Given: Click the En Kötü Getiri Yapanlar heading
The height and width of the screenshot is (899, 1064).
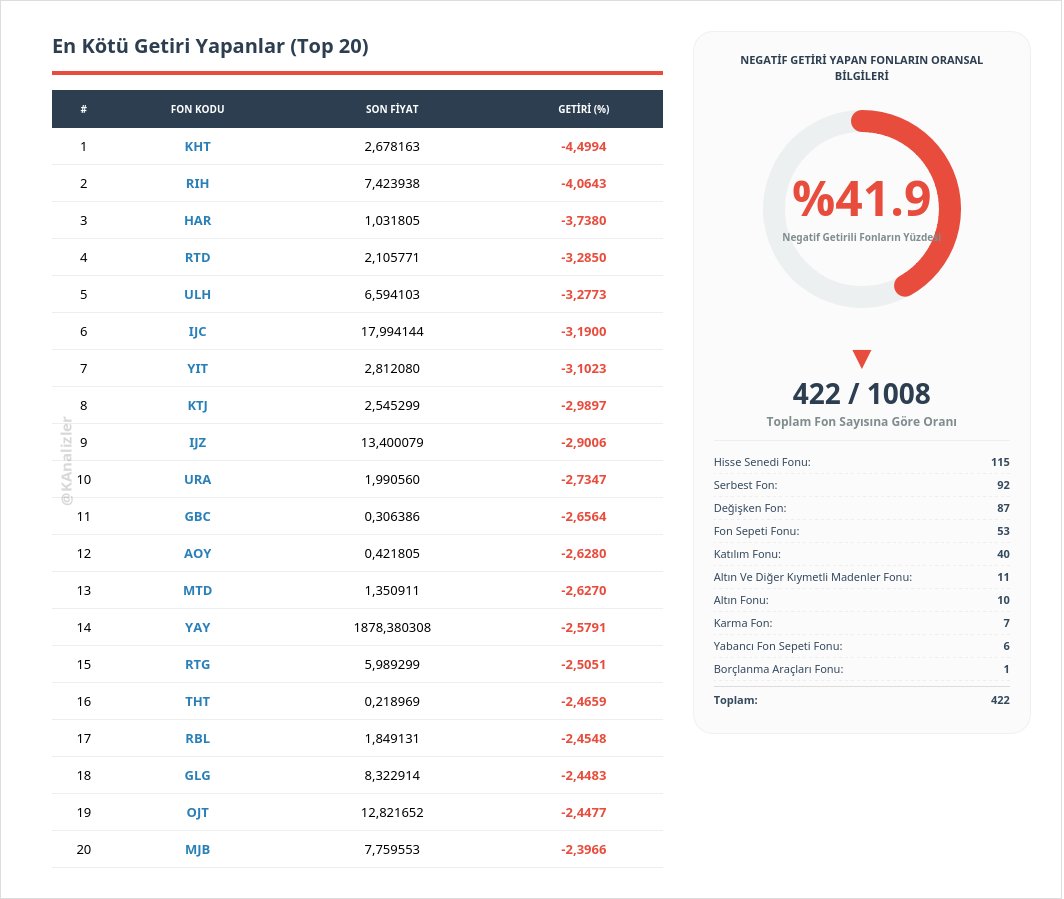Looking at the screenshot, I should 210,46.
